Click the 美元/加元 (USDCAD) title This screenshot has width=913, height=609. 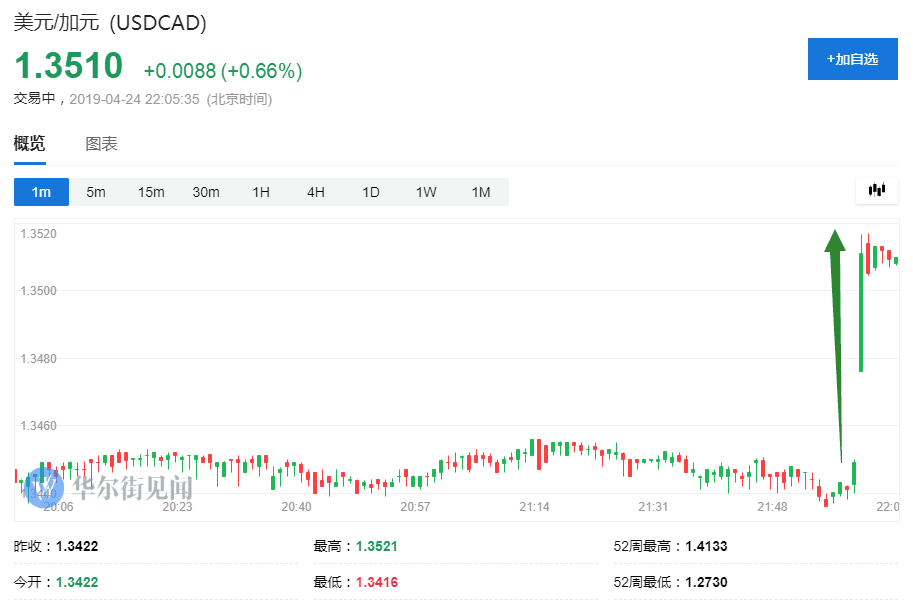(110, 23)
